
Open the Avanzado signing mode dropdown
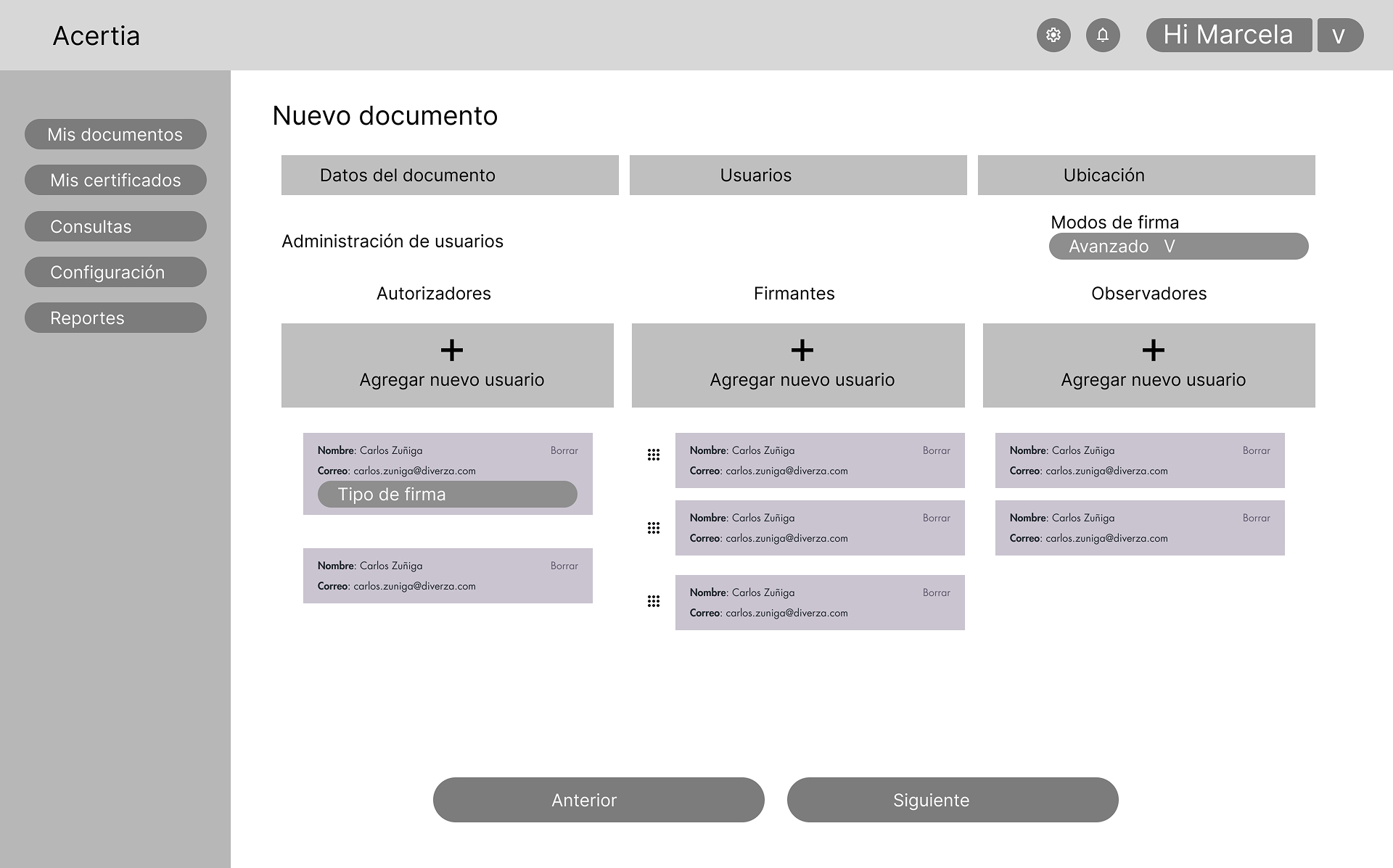(1179, 246)
